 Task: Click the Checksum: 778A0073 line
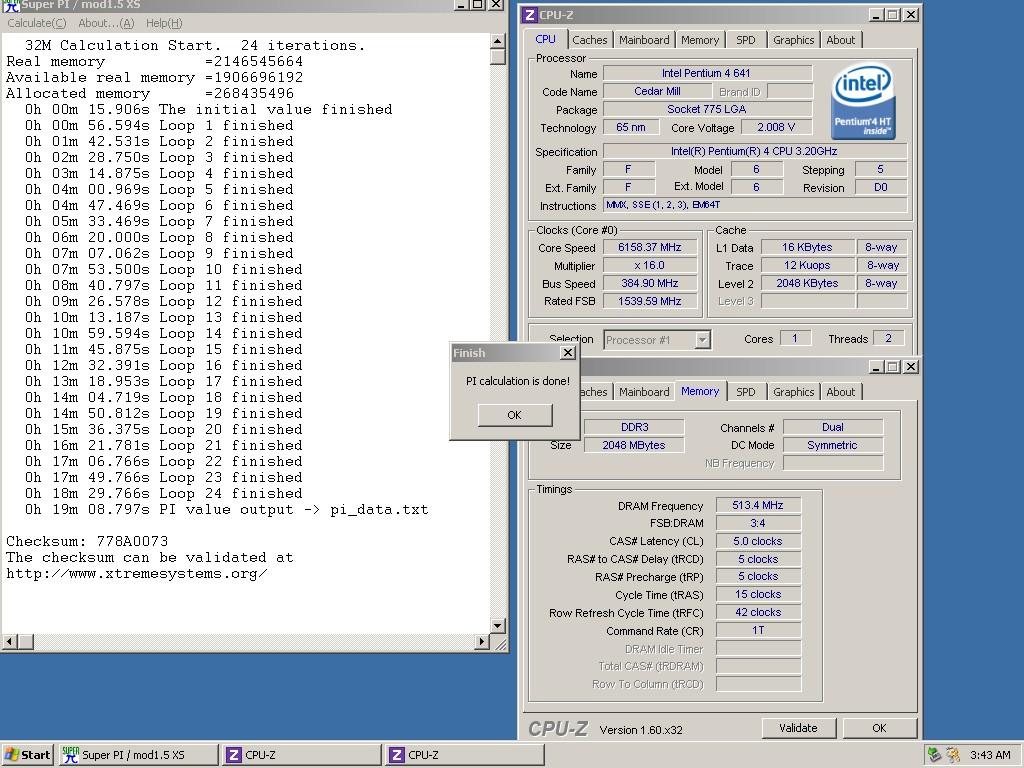[87, 541]
